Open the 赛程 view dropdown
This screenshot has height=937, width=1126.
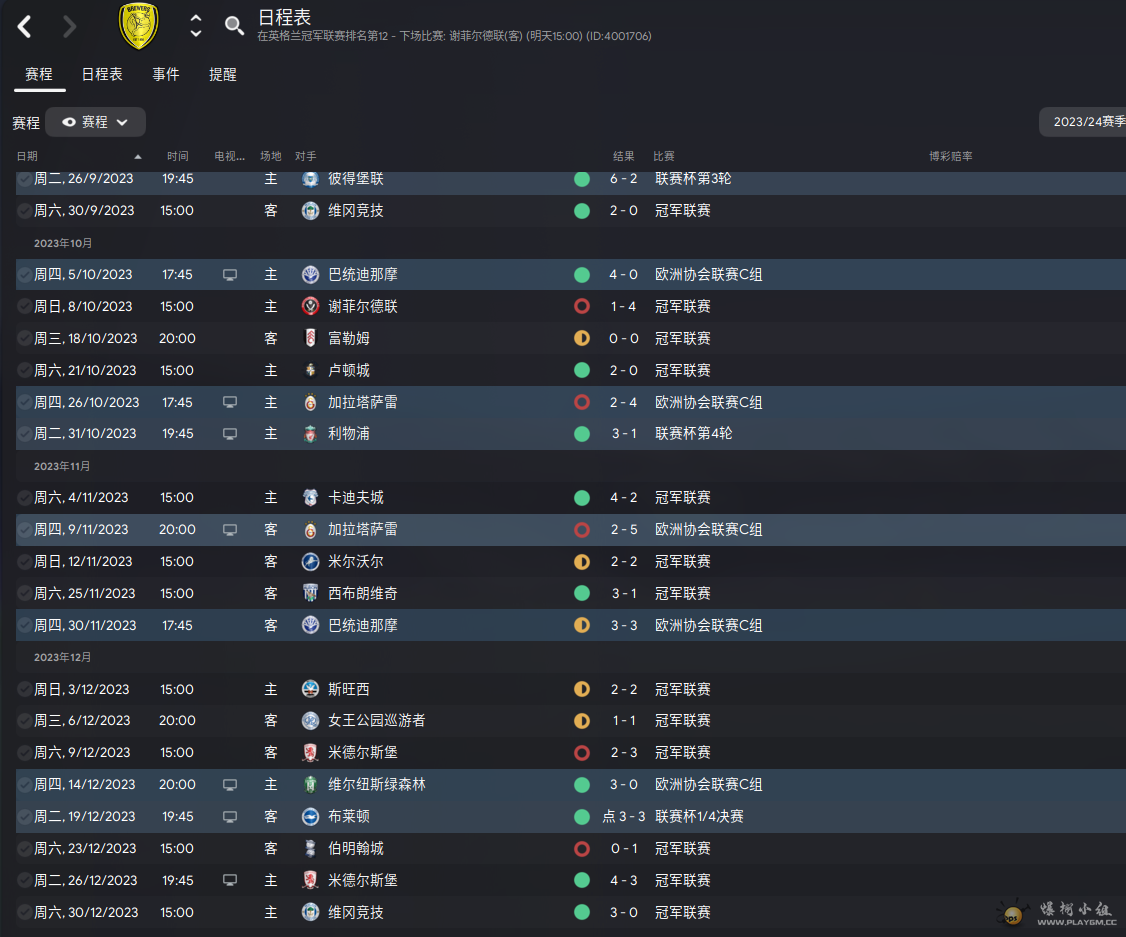click(96, 122)
